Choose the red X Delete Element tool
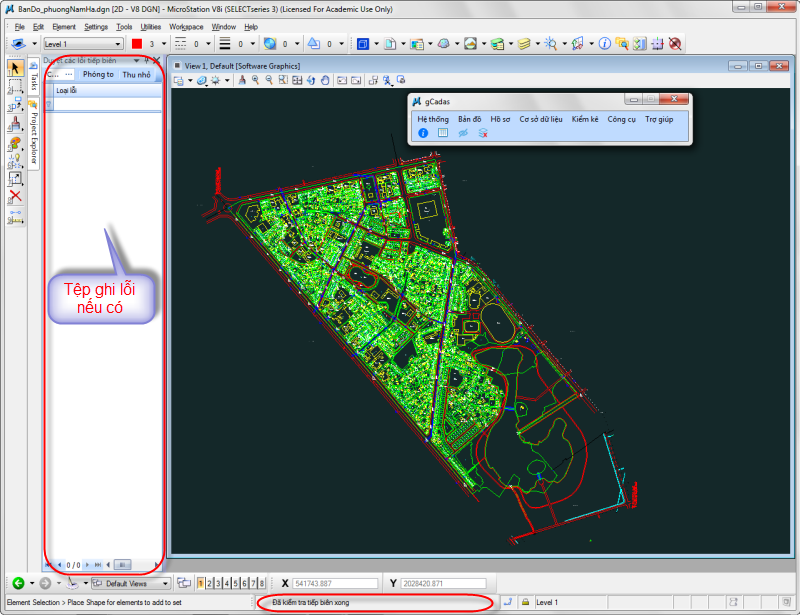The image size is (800, 615). 15,196
